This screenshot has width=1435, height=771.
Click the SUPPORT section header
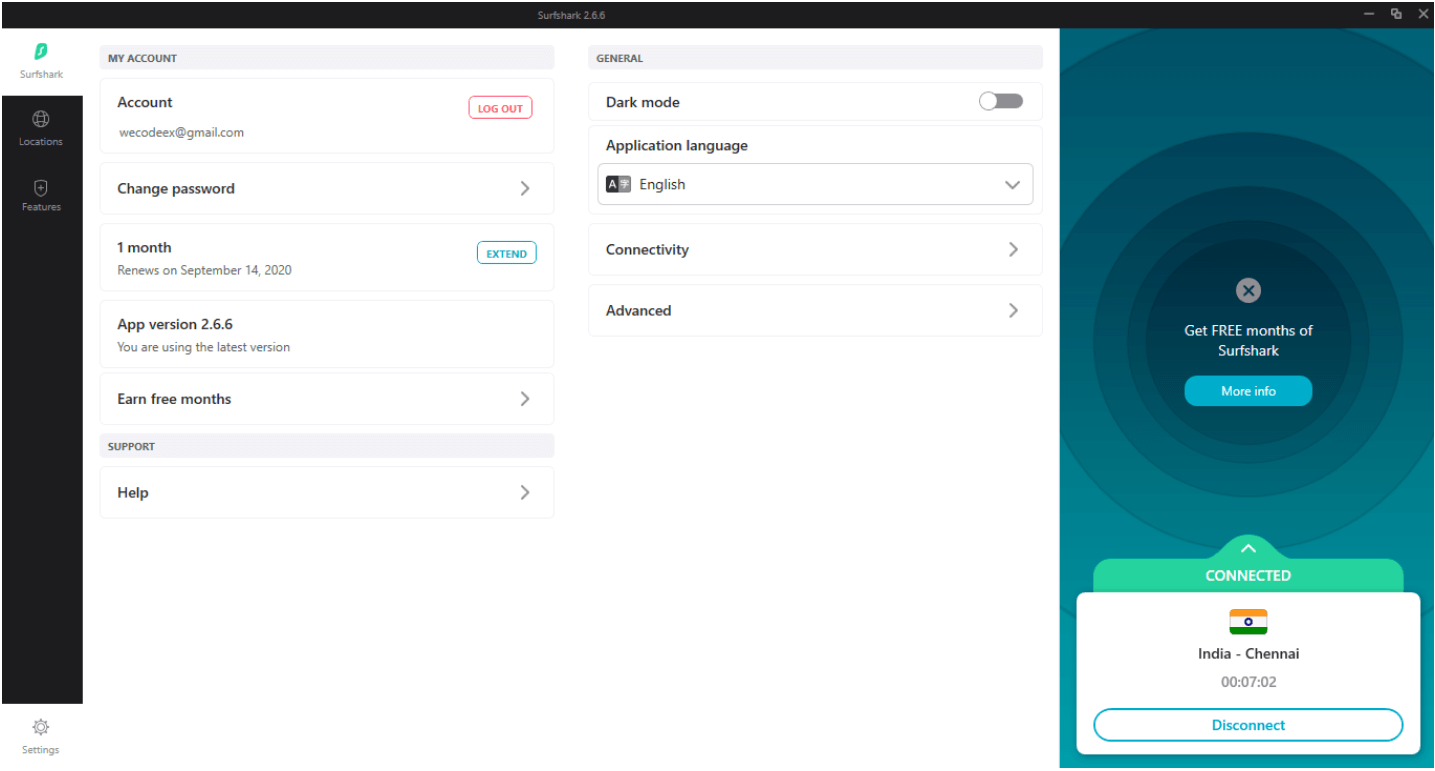pyautogui.click(x=131, y=446)
